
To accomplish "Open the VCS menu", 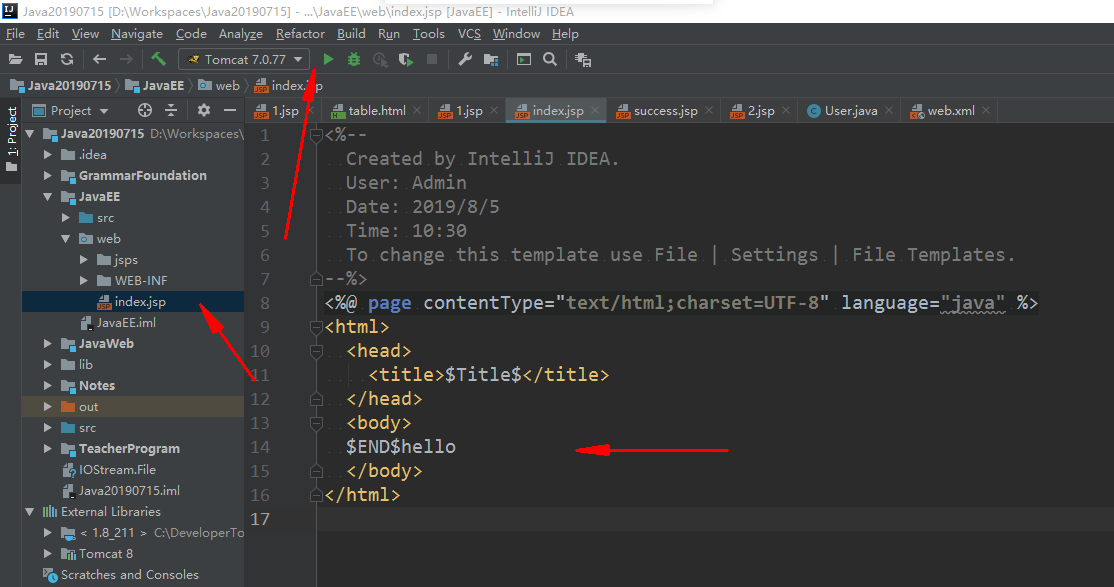I will (x=469, y=33).
